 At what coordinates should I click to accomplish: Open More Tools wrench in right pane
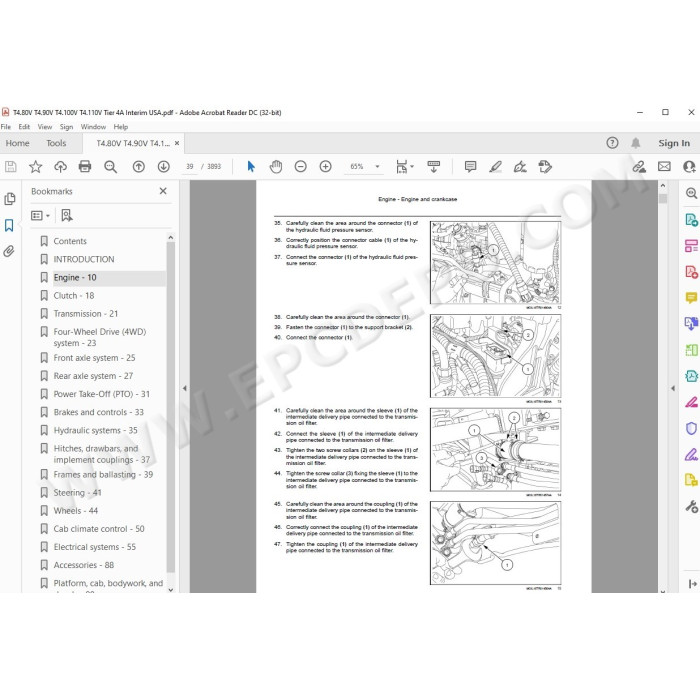(x=692, y=507)
